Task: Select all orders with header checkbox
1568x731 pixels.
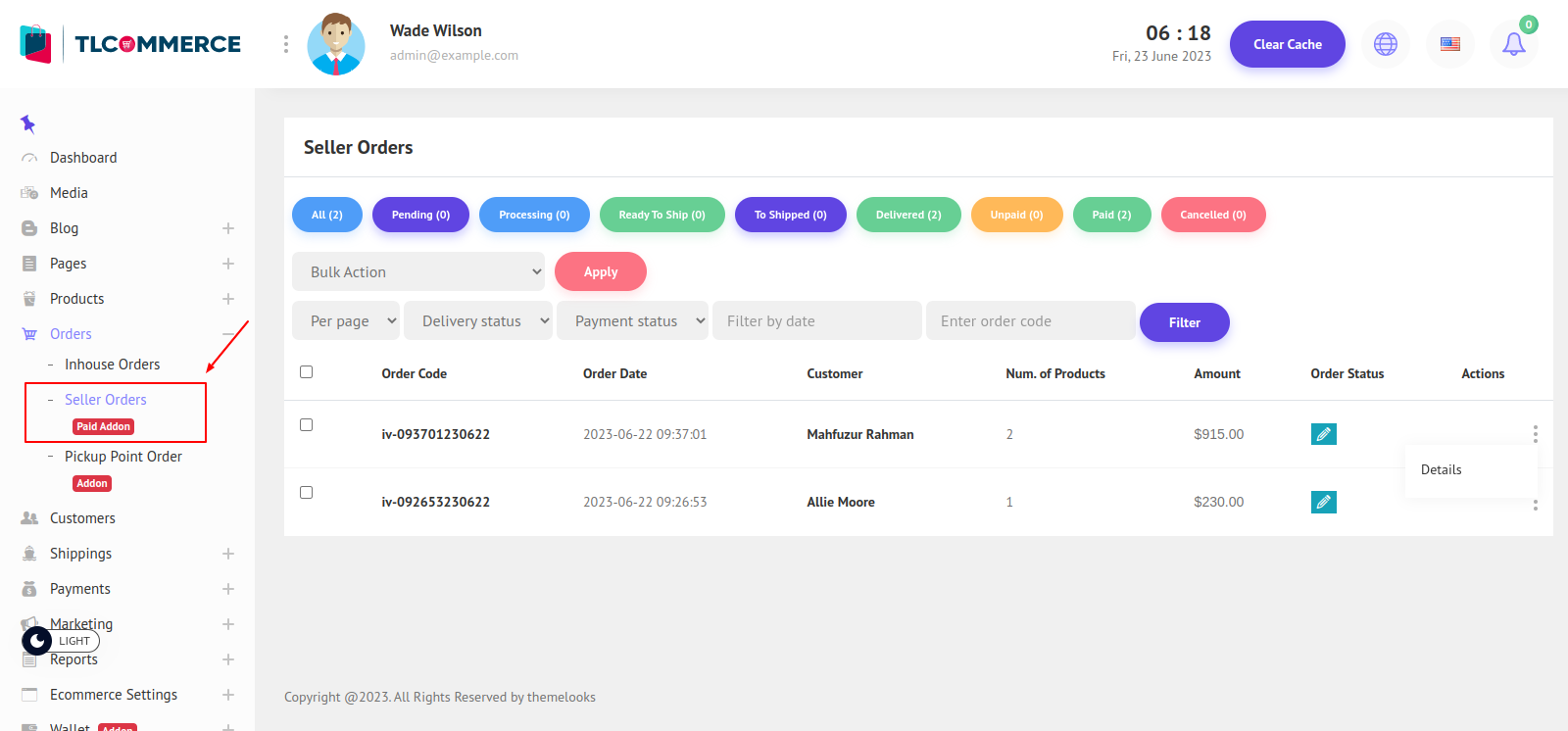Action: click(307, 372)
